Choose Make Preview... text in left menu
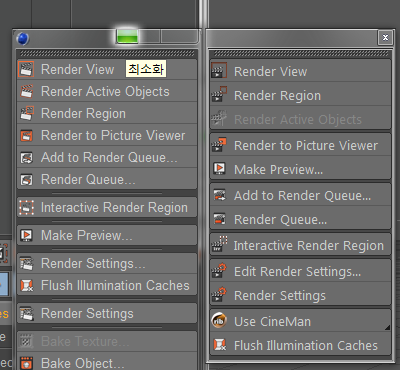The image size is (400, 370). [x=86, y=235]
